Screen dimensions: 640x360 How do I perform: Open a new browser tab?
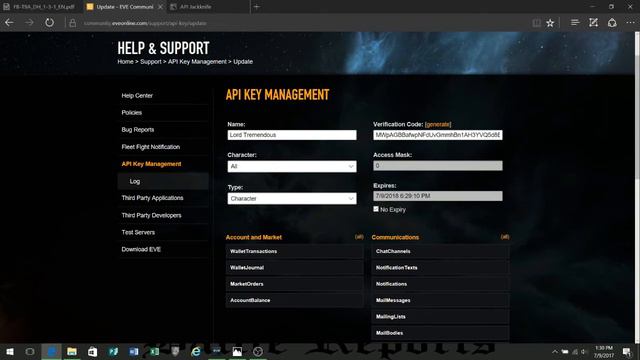(256, 7)
